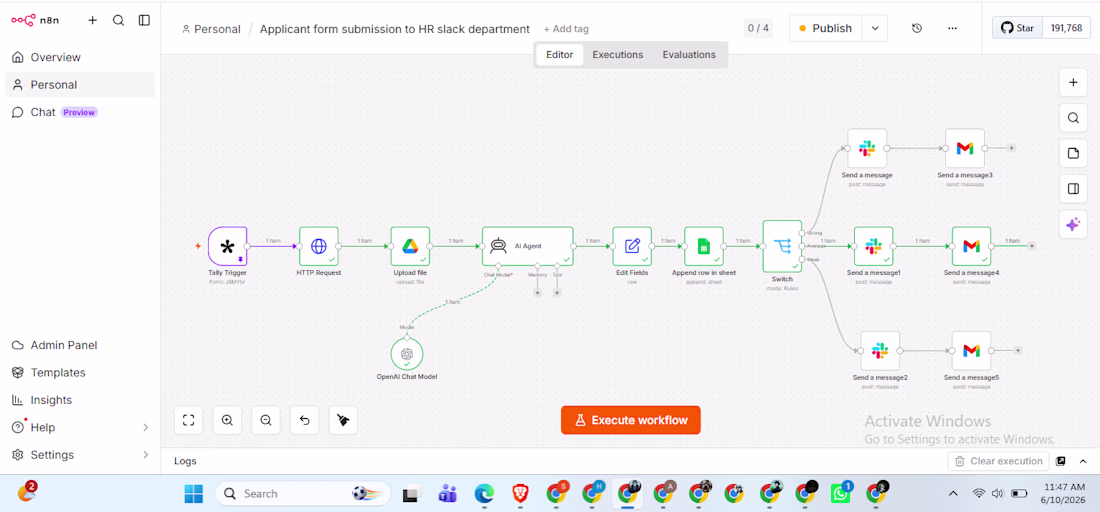
Task: Click the n8n logo
Action: click(x=36, y=20)
